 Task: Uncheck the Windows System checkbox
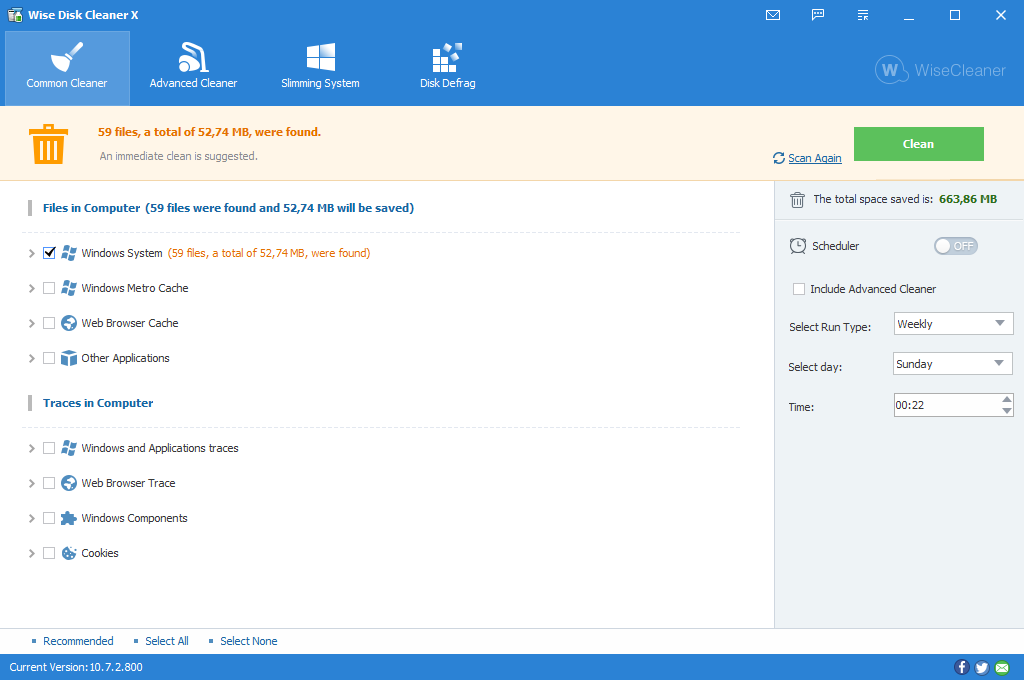[x=49, y=253]
